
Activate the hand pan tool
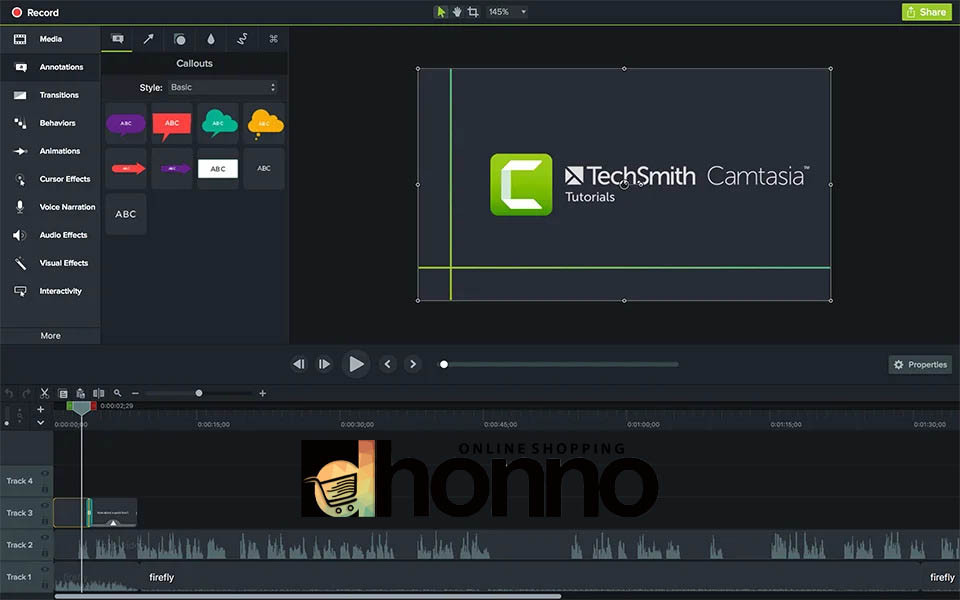(x=457, y=12)
